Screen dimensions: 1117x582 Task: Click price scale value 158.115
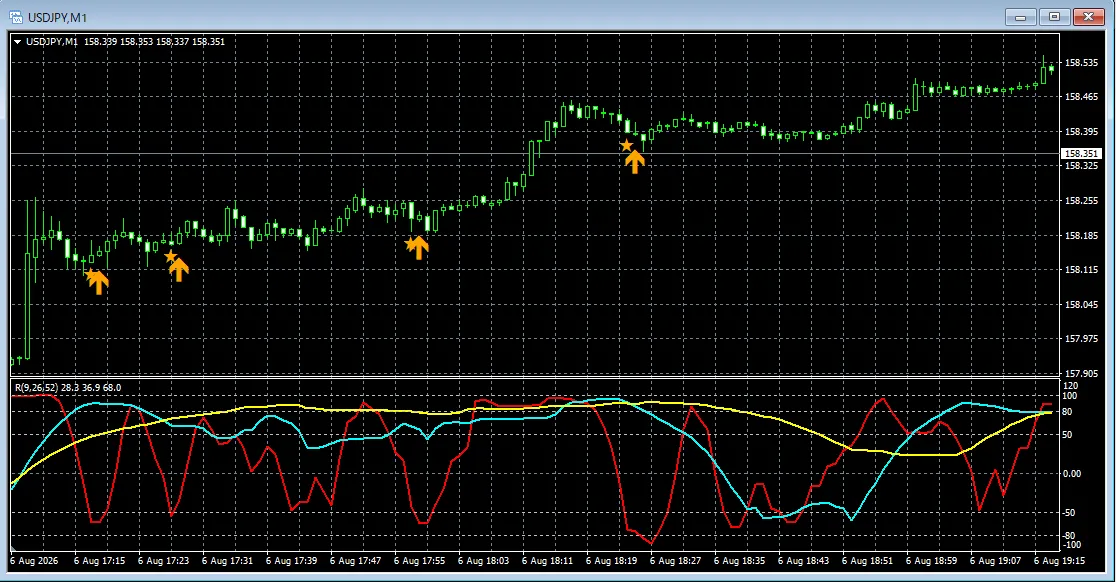click(x=1081, y=270)
